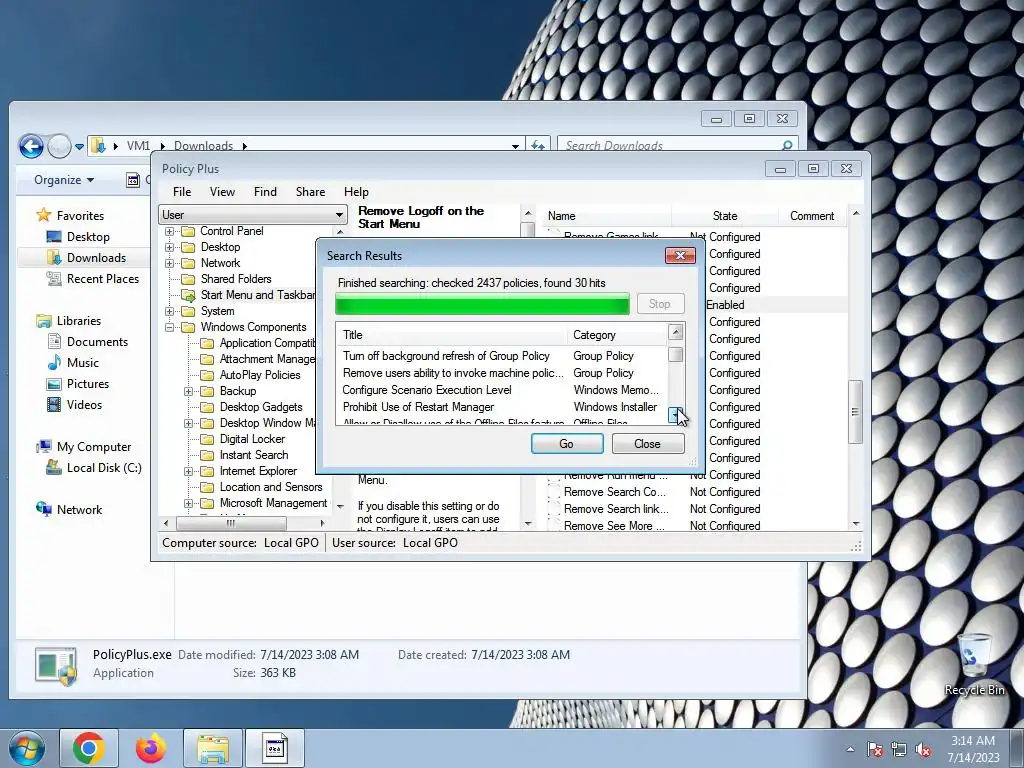Expand the Network tree node
The height and width of the screenshot is (768, 1024).
[x=170, y=263]
